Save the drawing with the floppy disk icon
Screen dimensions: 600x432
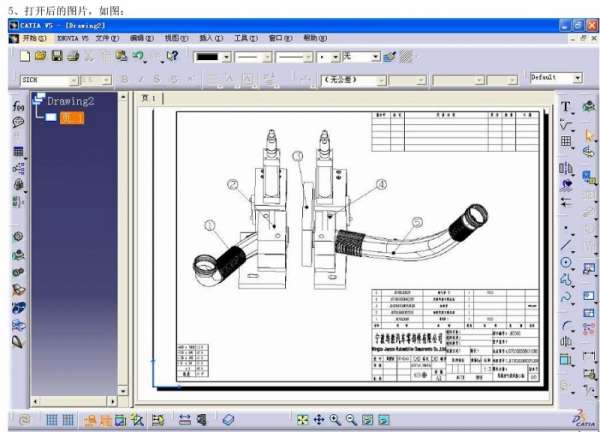[x=57, y=56]
